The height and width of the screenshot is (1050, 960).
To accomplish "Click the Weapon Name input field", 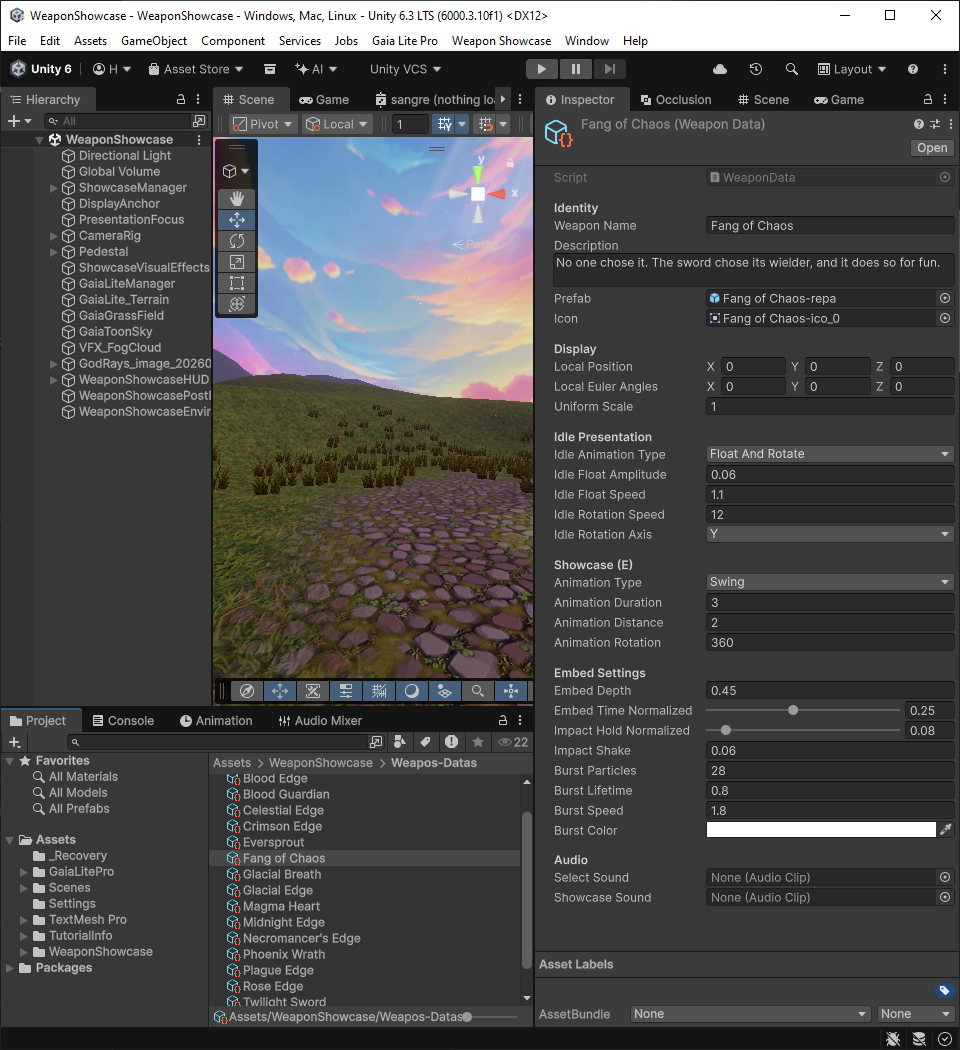I will [830, 226].
